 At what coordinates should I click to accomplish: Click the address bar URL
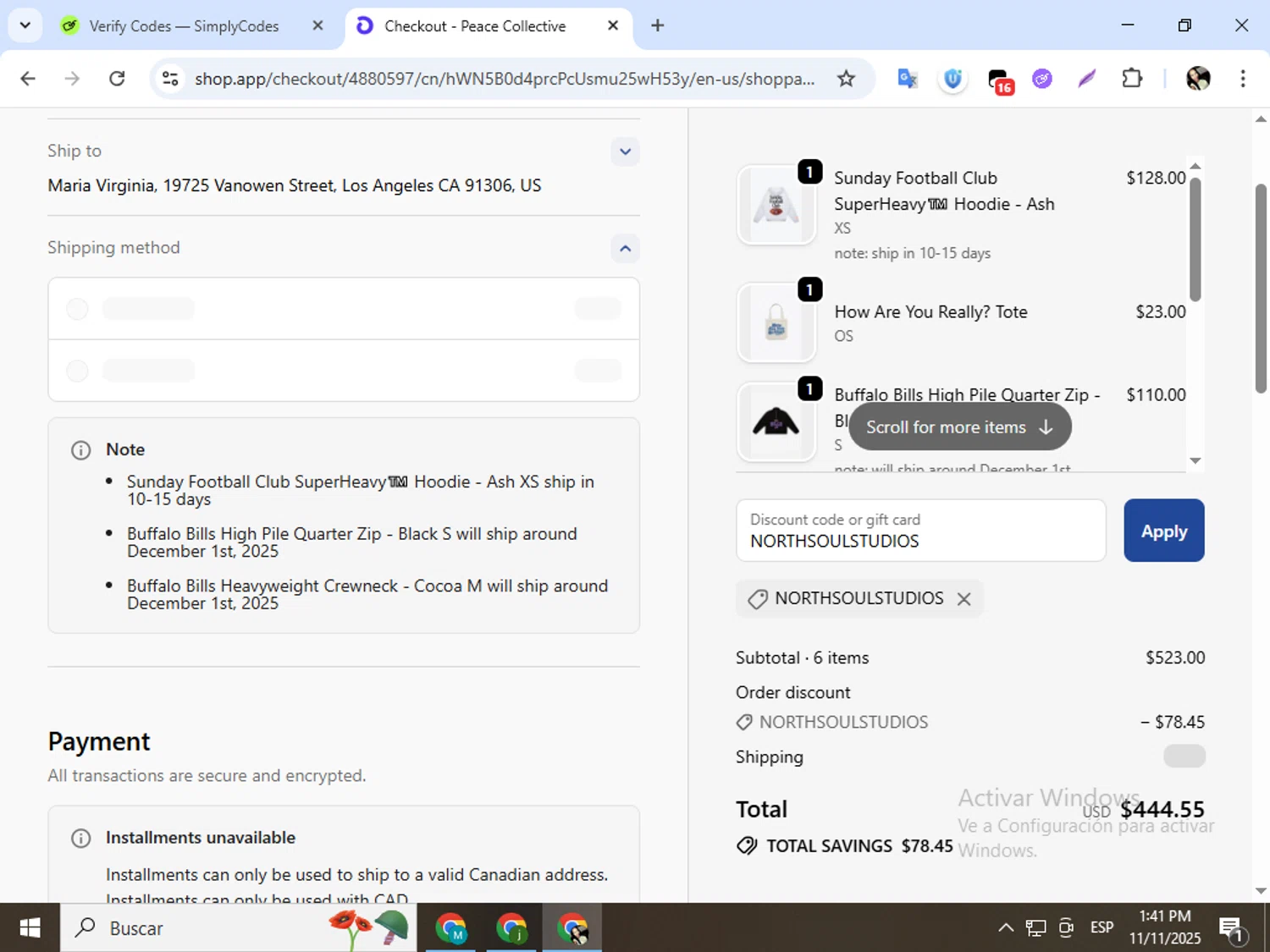(x=505, y=79)
